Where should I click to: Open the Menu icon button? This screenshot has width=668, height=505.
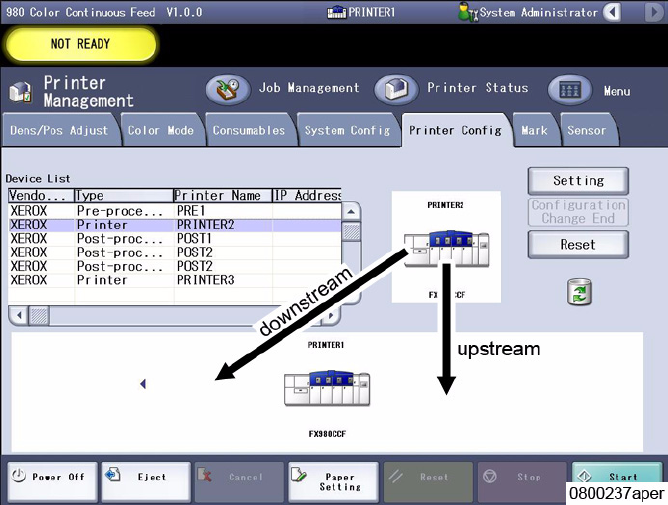coord(570,89)
